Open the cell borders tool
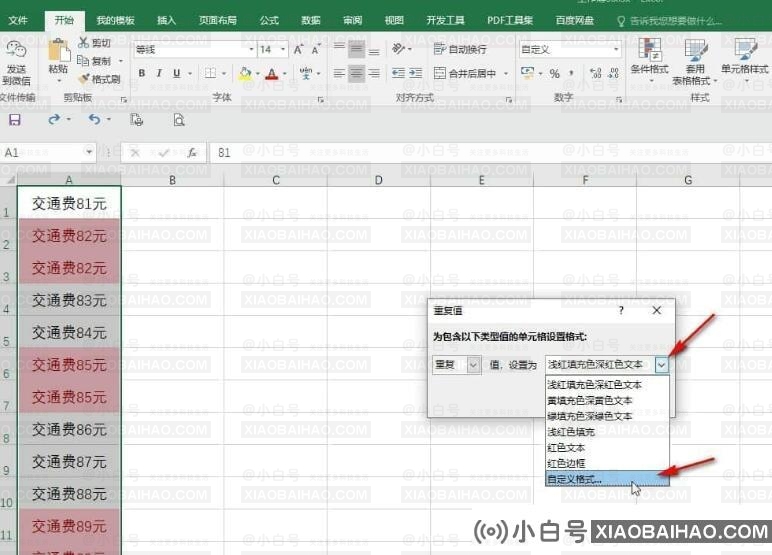Viewport: 772px width, 555px height. pos(210,73)
